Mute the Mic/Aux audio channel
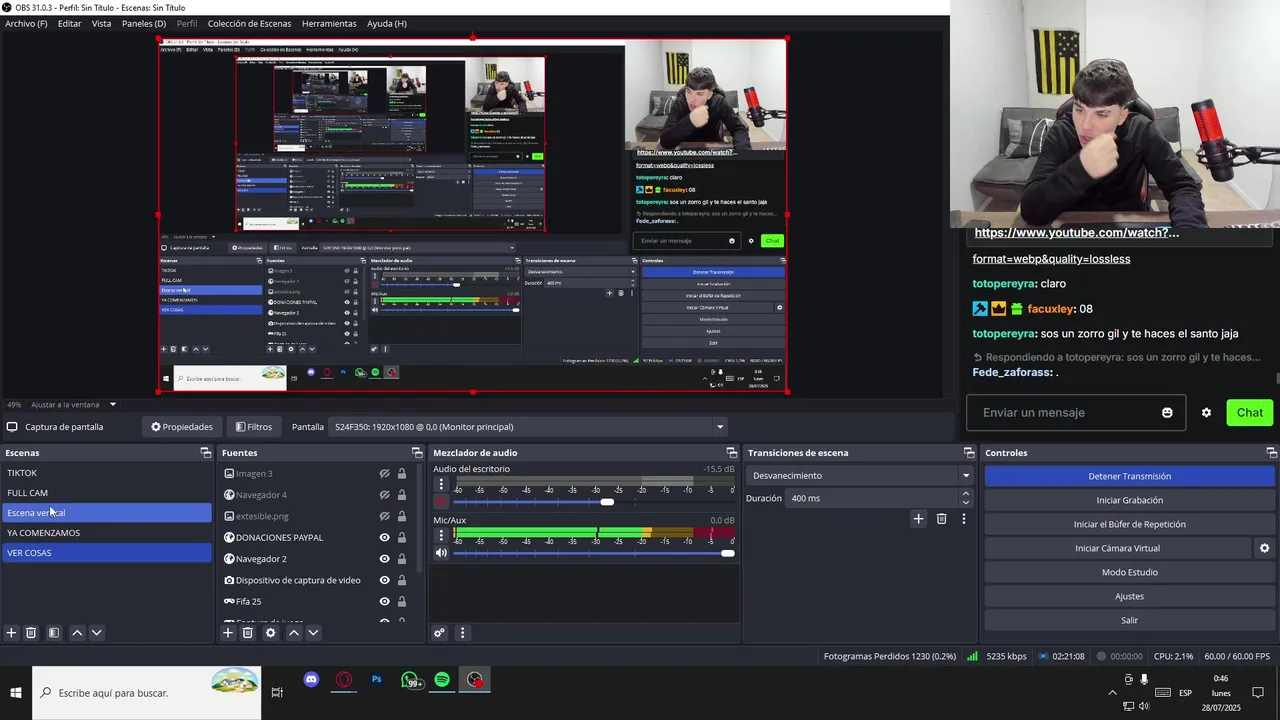 click(x=441, y=553)
